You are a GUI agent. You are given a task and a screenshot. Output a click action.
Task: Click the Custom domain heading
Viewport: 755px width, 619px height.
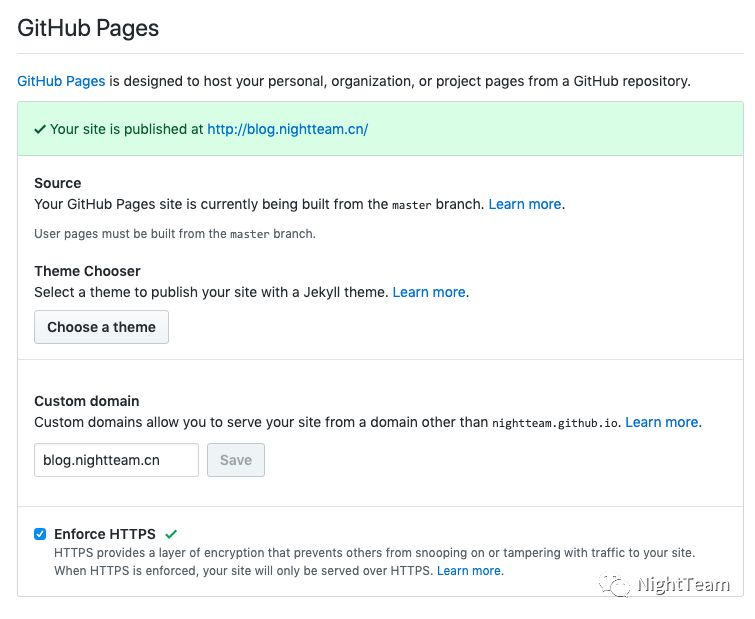(x=86, y=401)
